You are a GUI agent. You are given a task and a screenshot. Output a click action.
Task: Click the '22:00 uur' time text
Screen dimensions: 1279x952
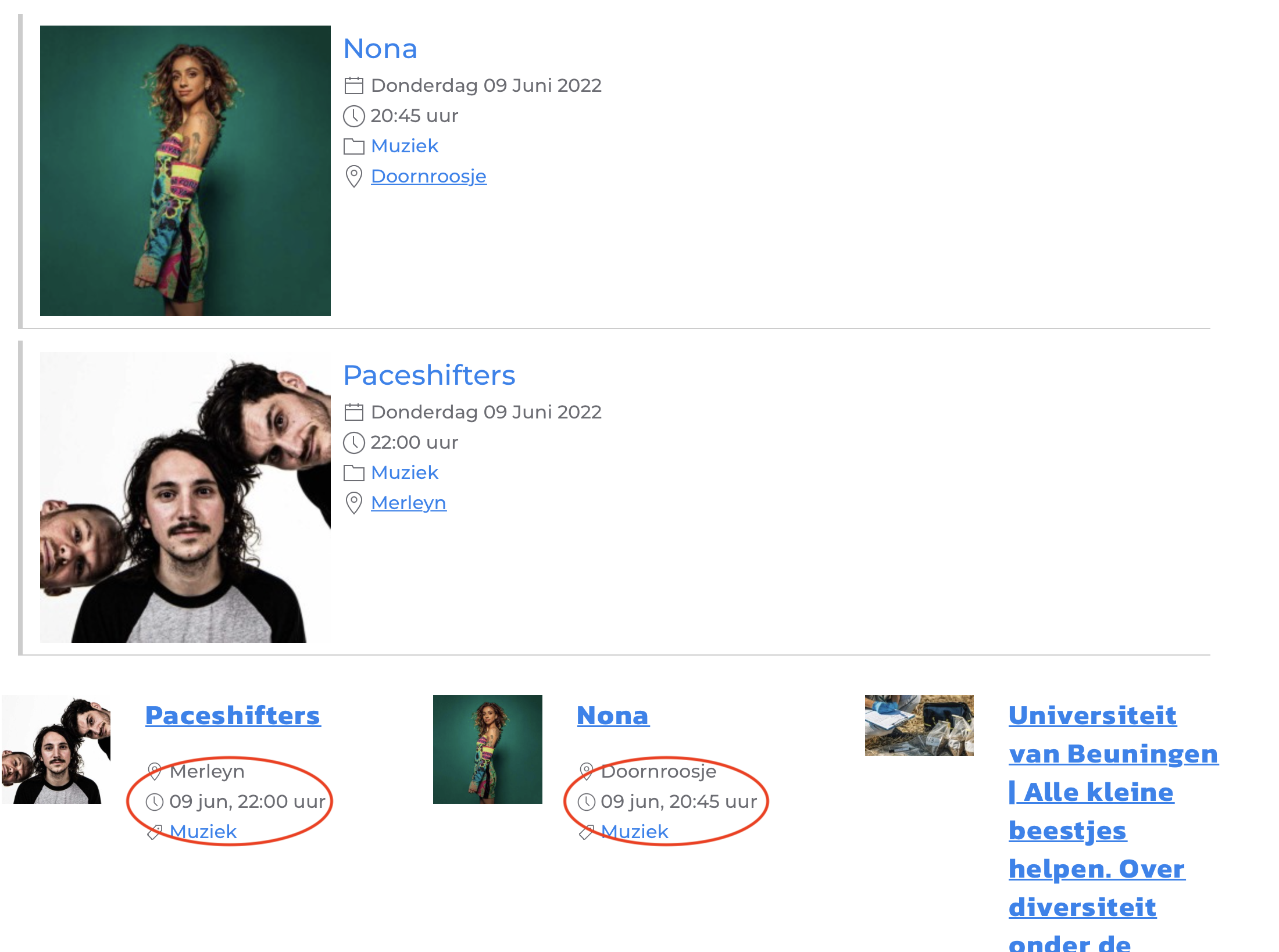(415, 442)
